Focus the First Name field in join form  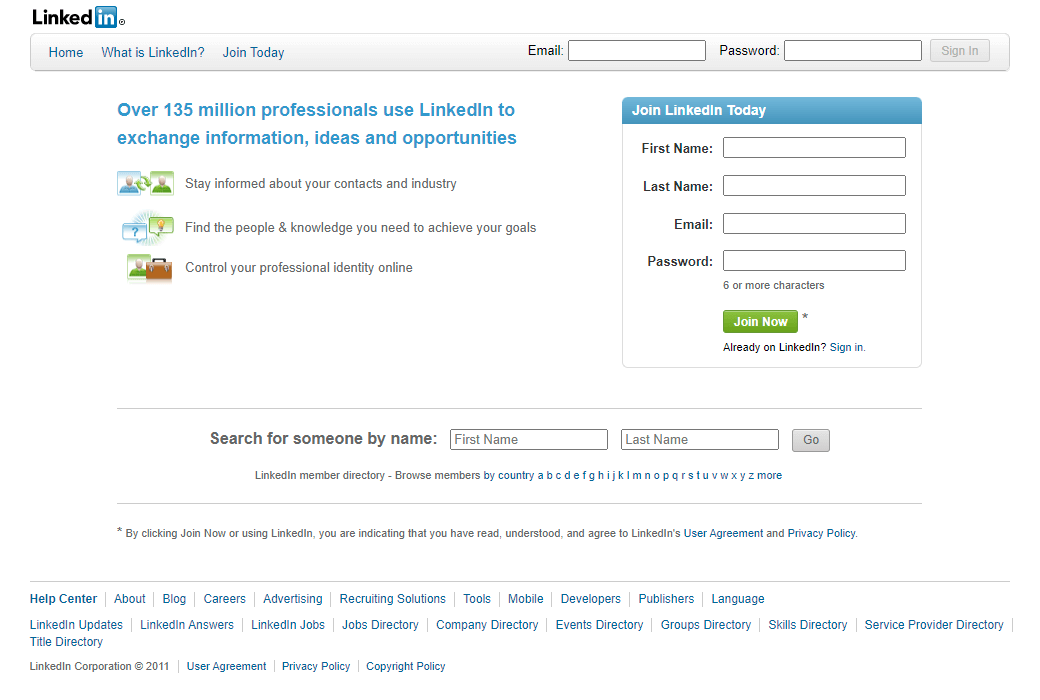[x=814, y=147]
